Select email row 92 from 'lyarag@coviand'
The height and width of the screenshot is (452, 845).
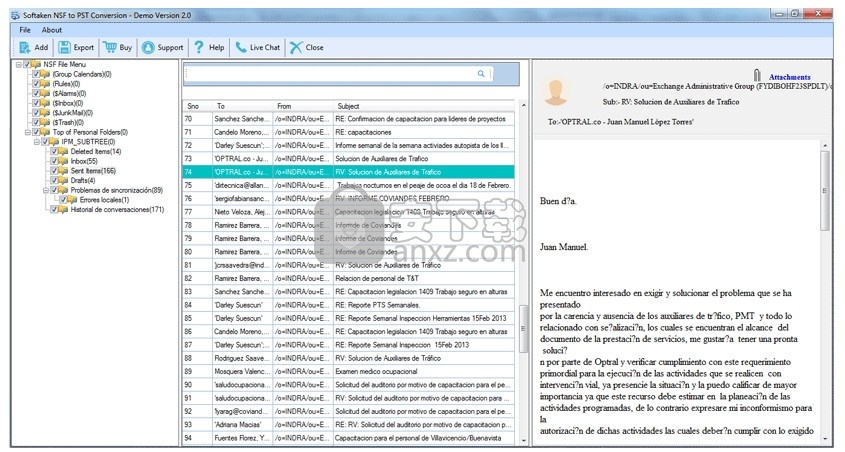[x=349, y=411]
